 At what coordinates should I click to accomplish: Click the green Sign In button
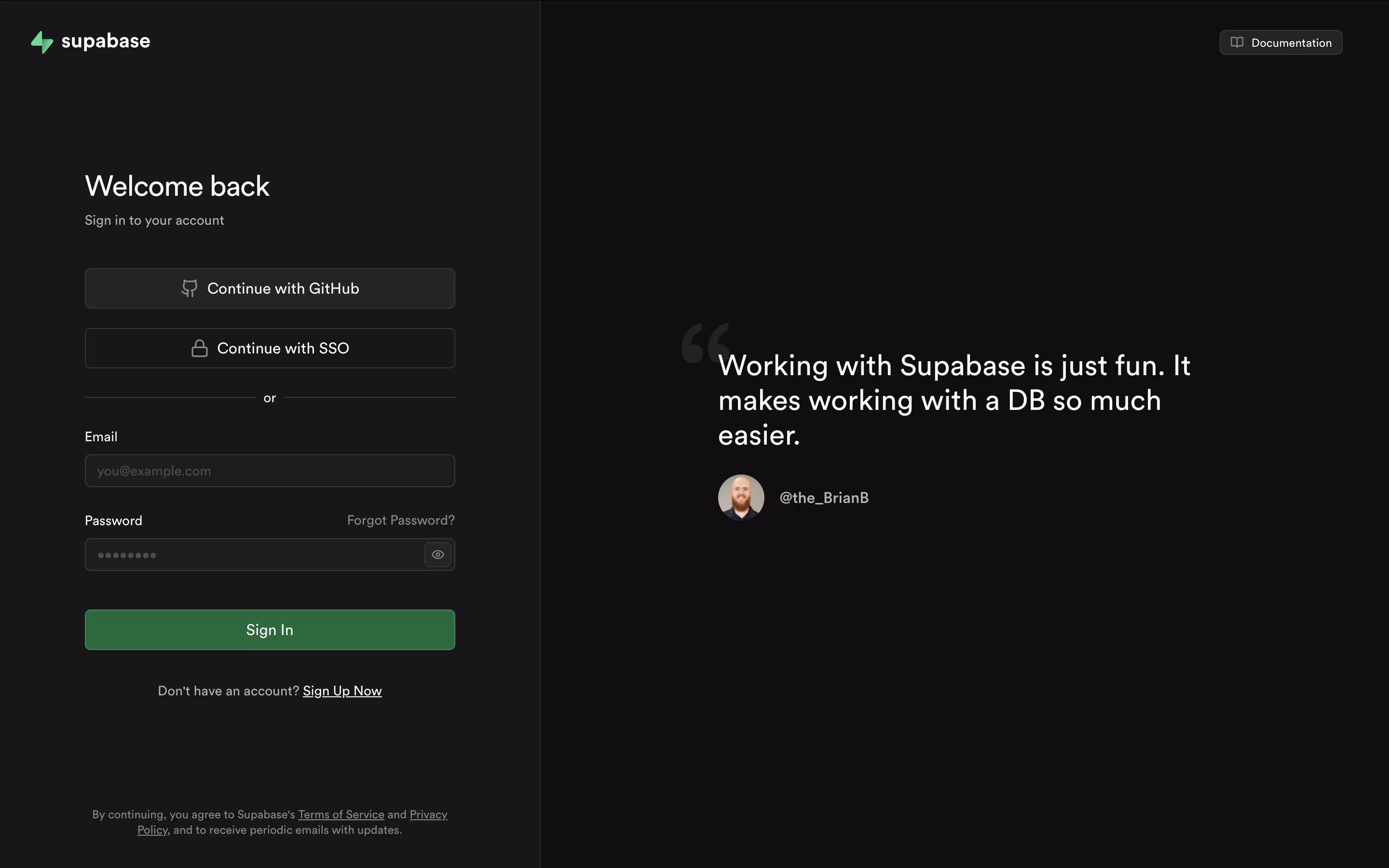(x=270, y=630)
